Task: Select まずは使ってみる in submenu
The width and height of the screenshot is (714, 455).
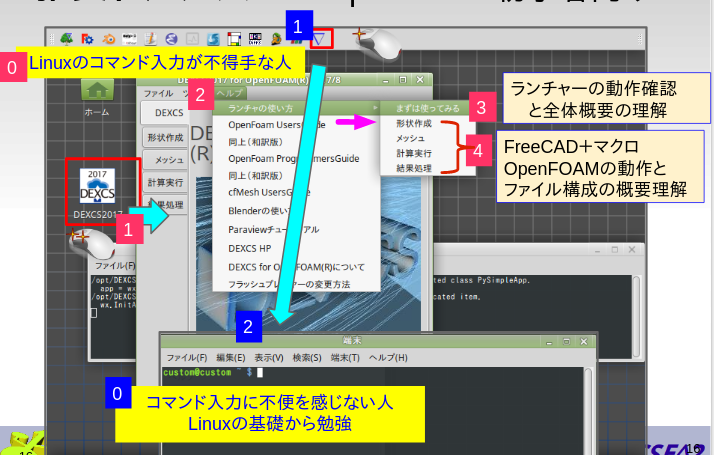Action: point(427,108)
